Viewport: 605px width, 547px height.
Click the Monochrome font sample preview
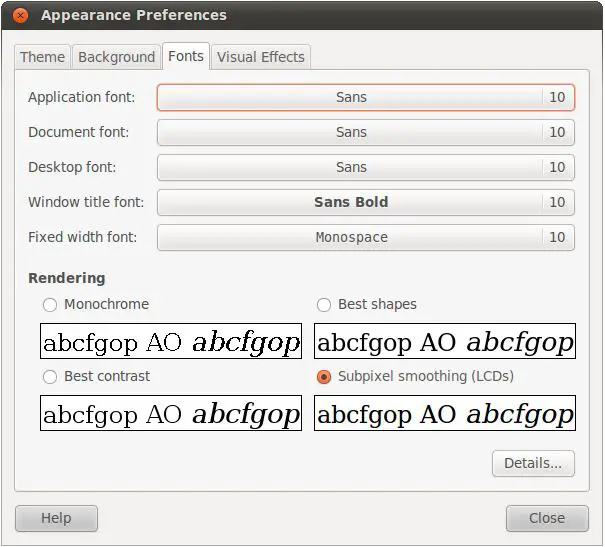(171, 341)
